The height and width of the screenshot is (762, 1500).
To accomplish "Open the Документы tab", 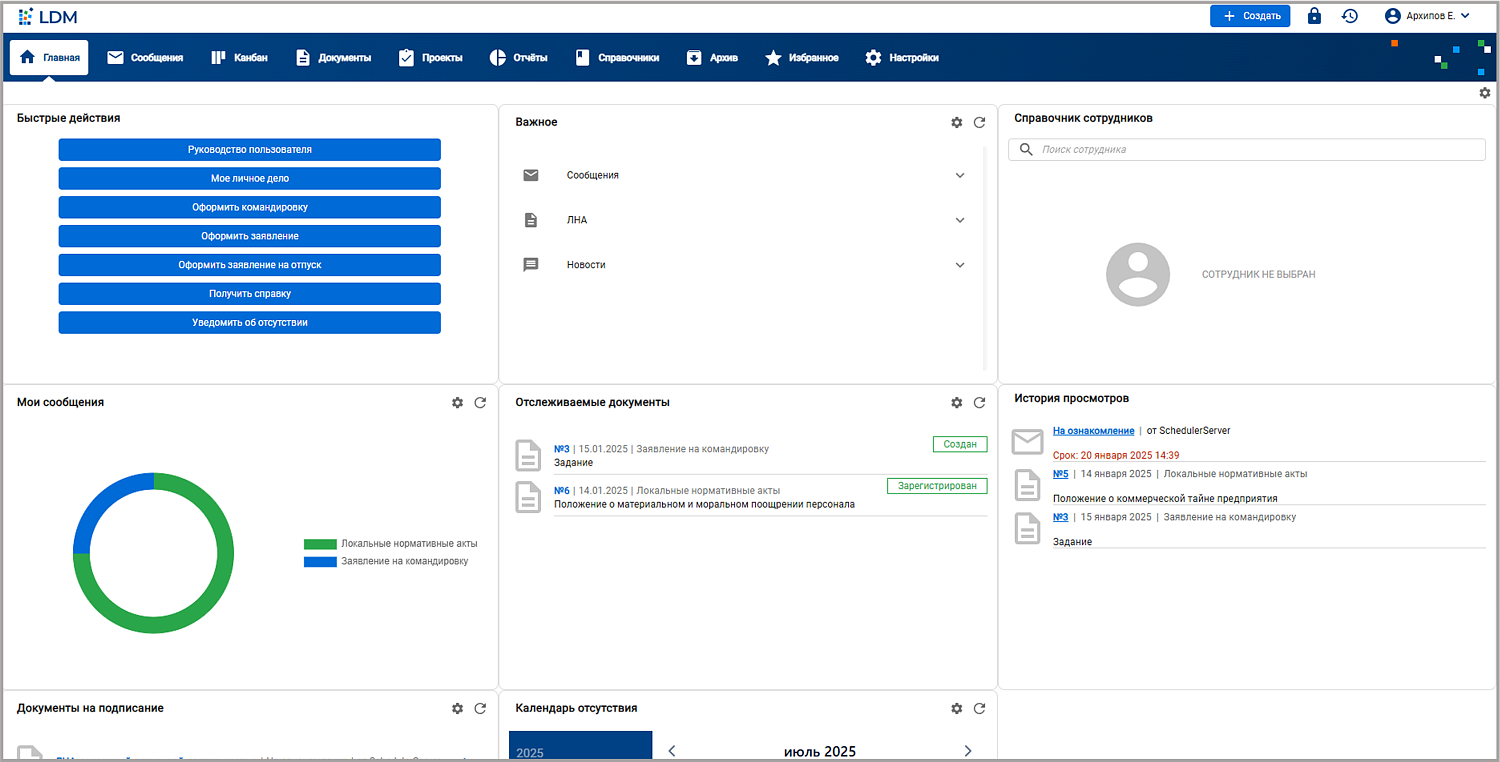I will pyautogui.click(x=333, y=57).
